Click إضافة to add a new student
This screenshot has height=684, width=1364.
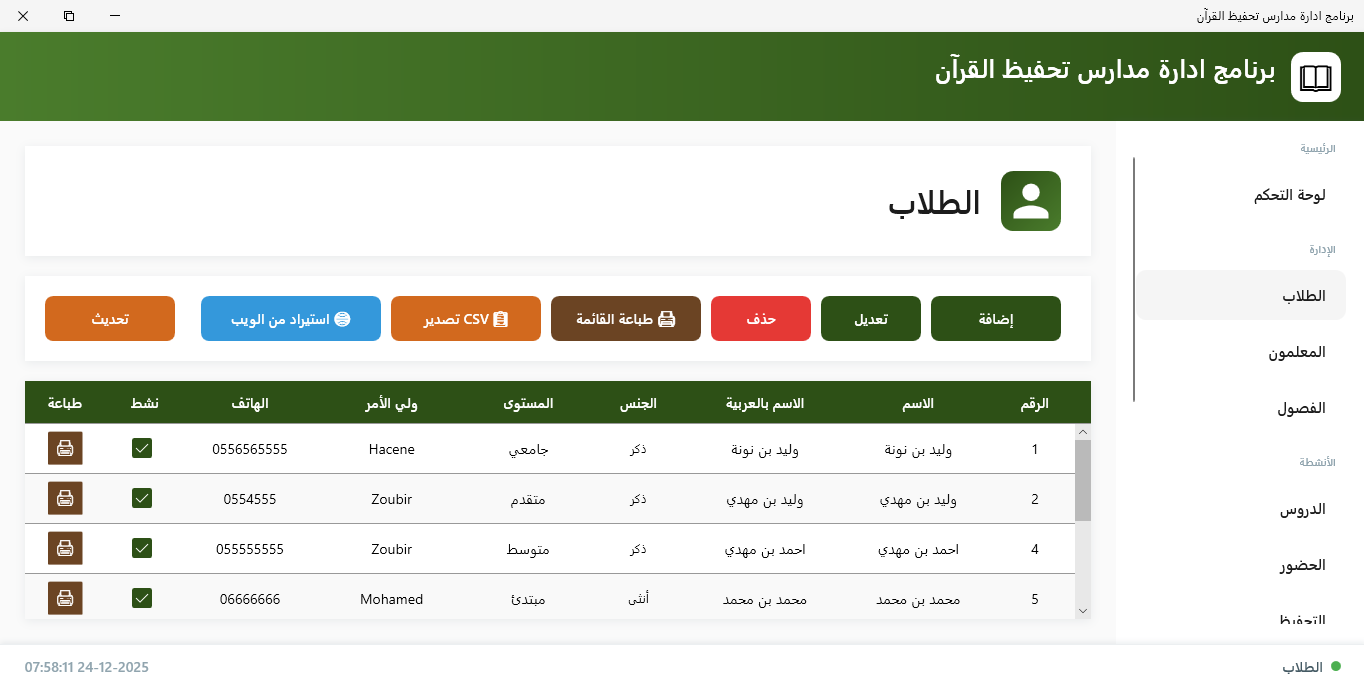click(x=995, y=318)
